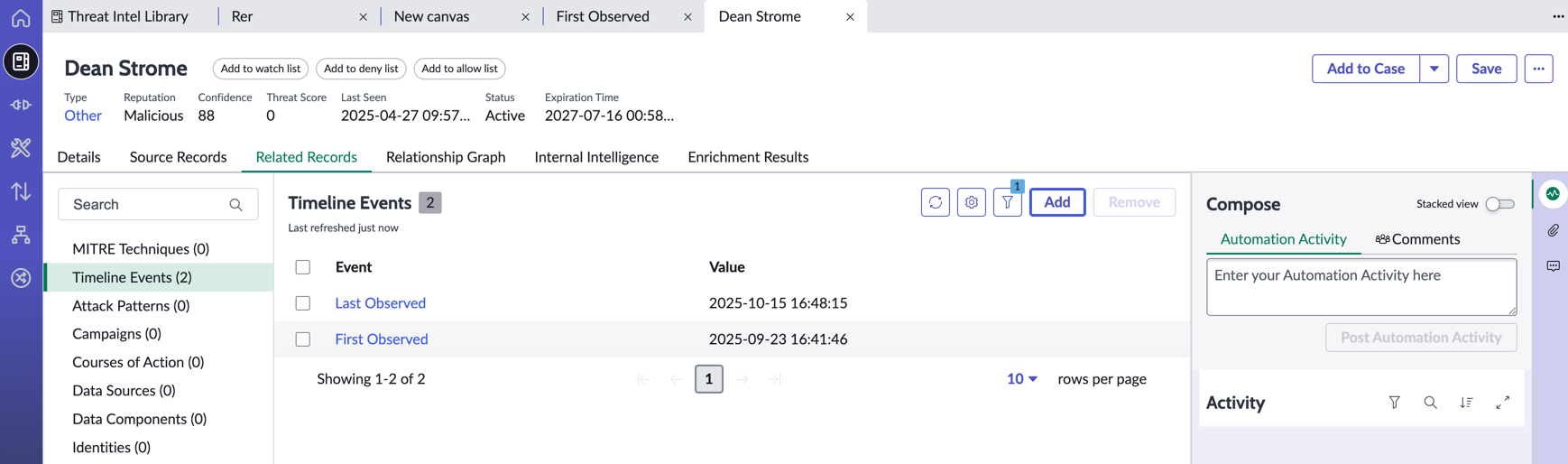The width and height of the screenshot is (1568, 464).
Task: Select all events with header checkbox
Action: point(303,267)
